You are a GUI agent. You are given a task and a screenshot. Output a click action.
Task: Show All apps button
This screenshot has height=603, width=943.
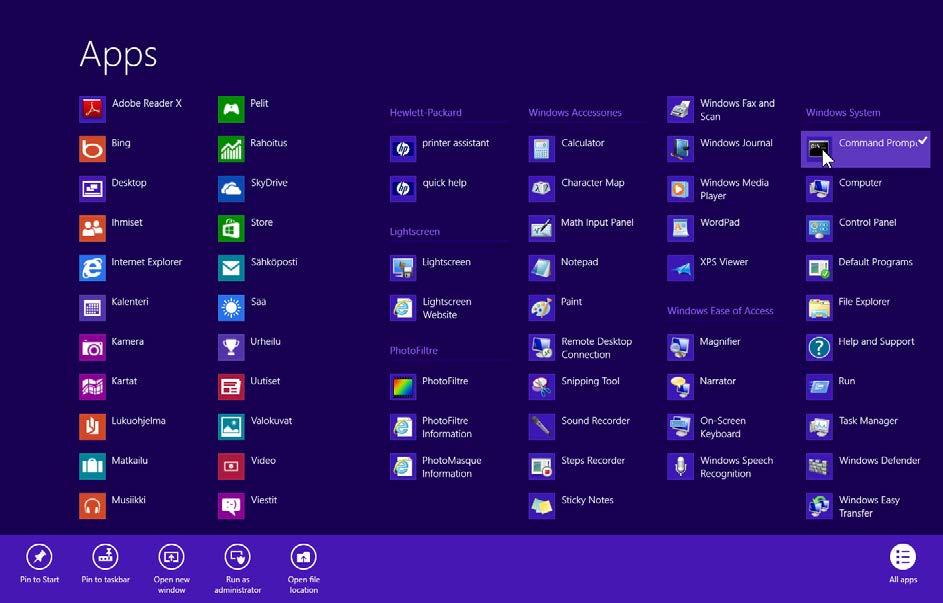click(903, 563)
